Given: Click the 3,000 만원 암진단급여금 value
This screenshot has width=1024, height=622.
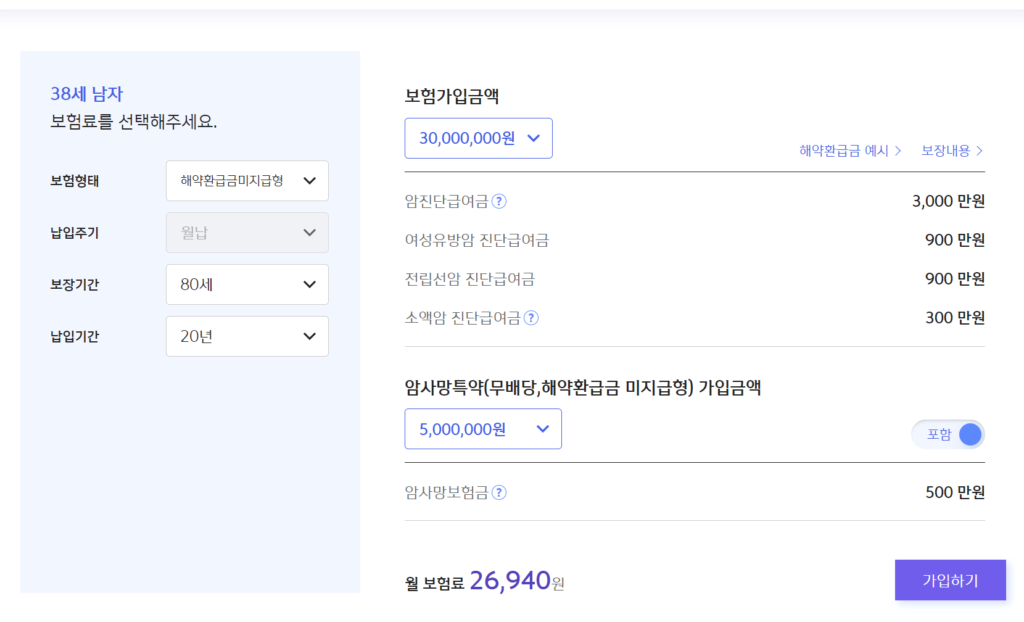Looking at the screenshot, I should click(948, 201).
